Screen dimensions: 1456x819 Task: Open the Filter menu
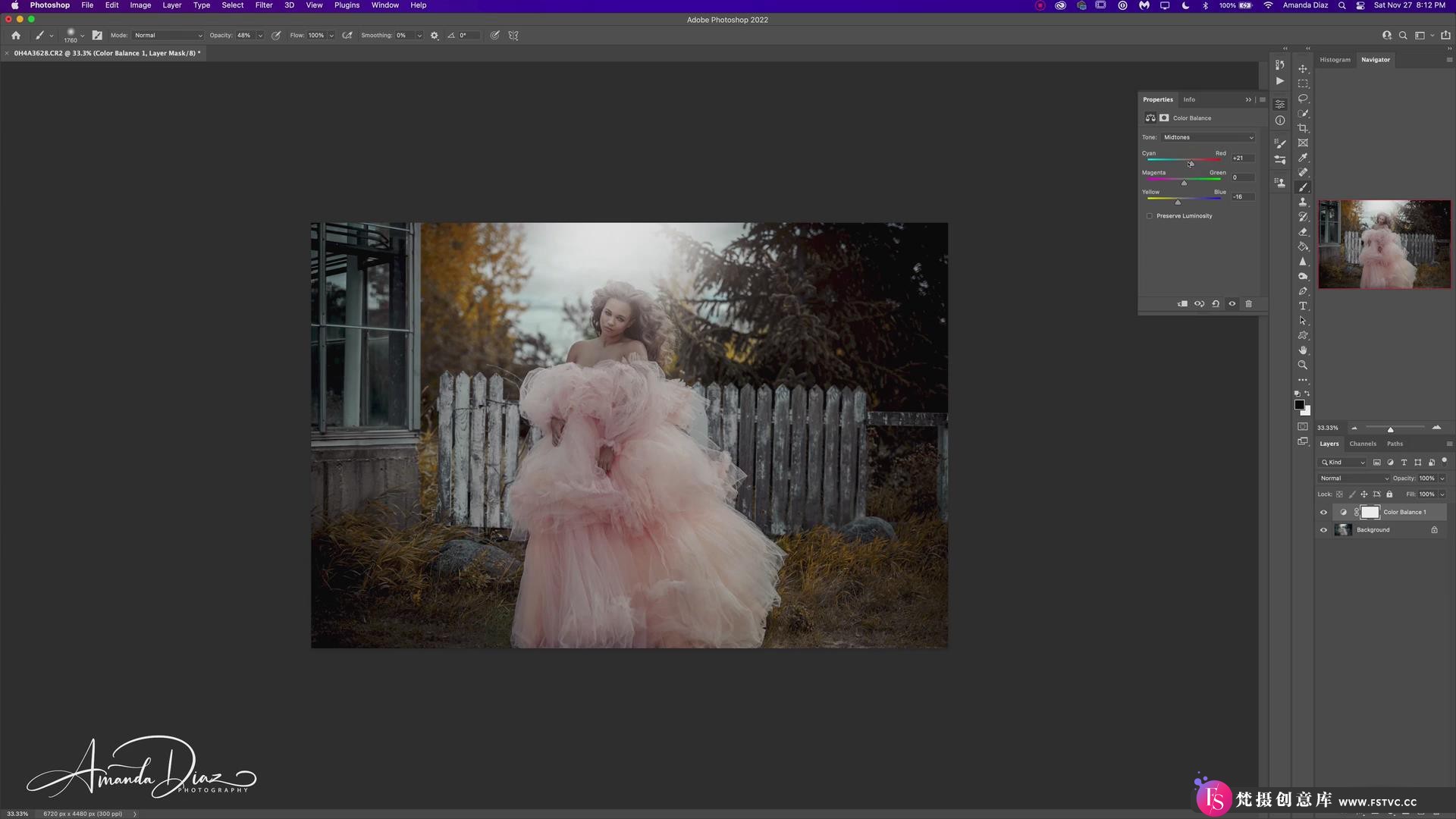click(x=264, y=5)
